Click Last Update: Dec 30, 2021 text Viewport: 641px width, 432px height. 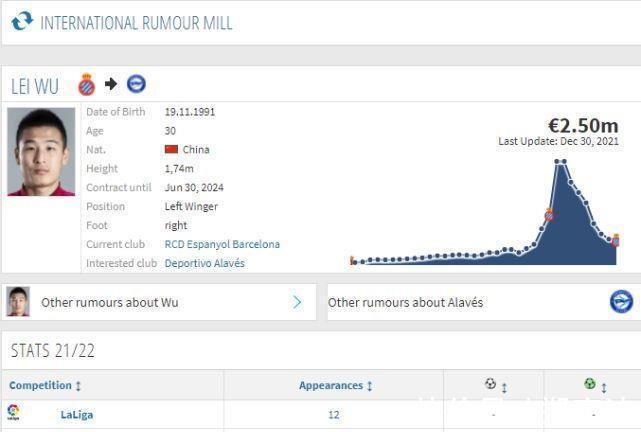coord(558,141)
